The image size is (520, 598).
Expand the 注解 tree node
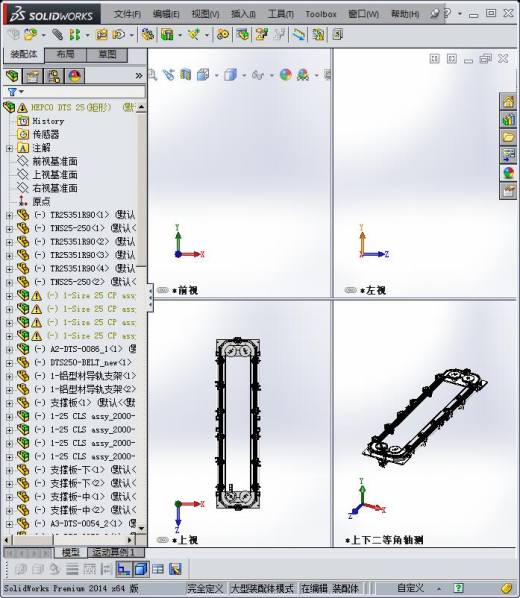tap(10, 148)
